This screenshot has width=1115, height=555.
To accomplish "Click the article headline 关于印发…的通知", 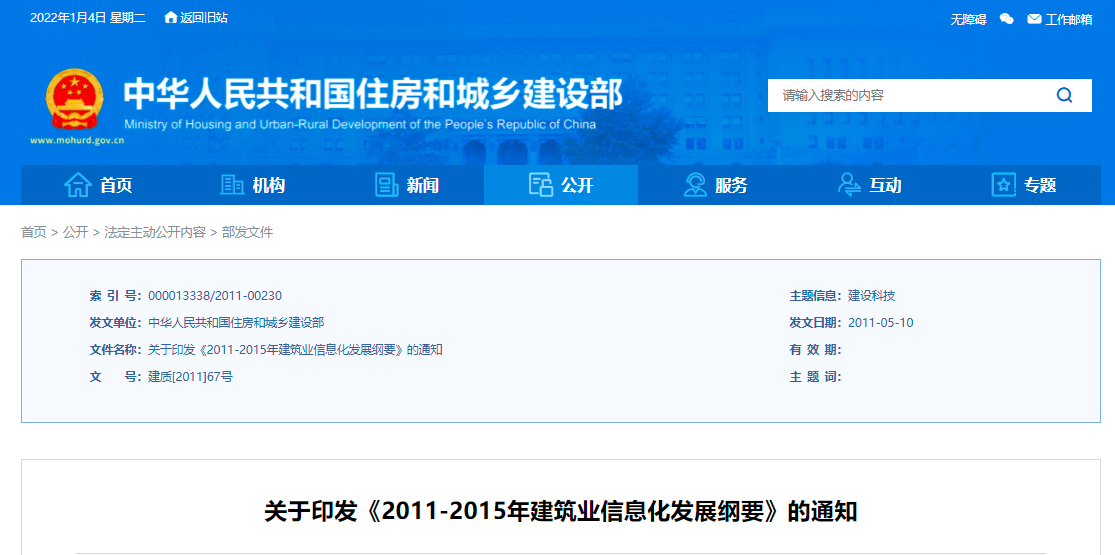I will (560, 512).
